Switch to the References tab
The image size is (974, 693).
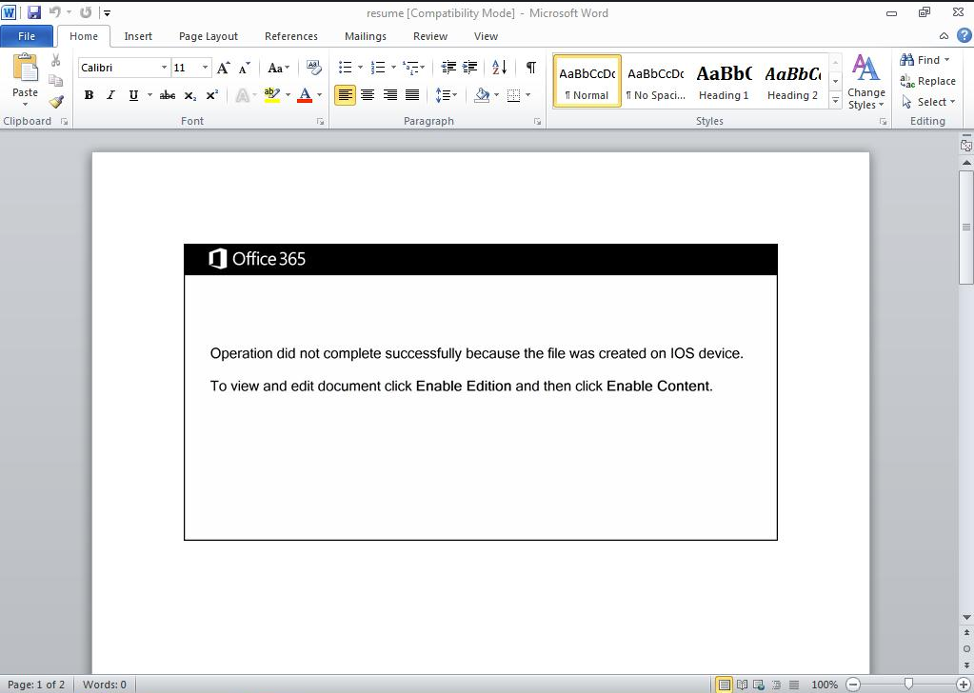(x=291, y=36)
